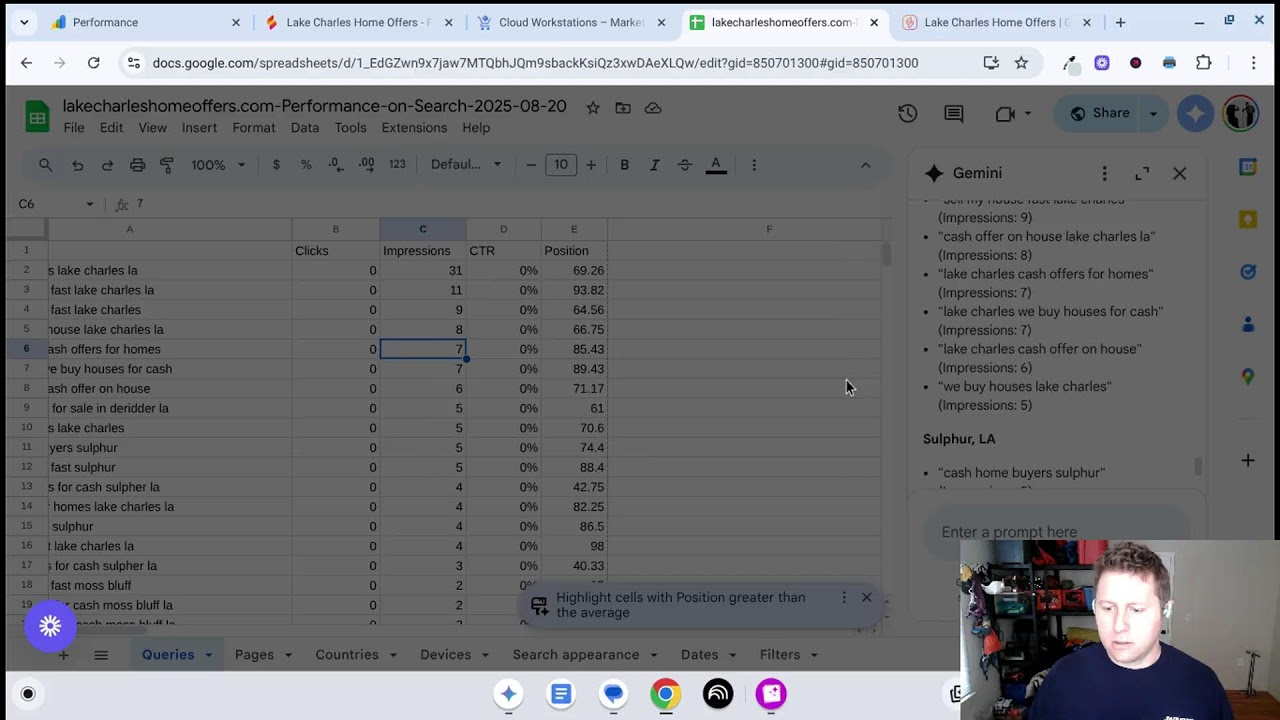This screenshot has height=720, width=1280.
Task: Open the comments panel
Action: point(954,114)
